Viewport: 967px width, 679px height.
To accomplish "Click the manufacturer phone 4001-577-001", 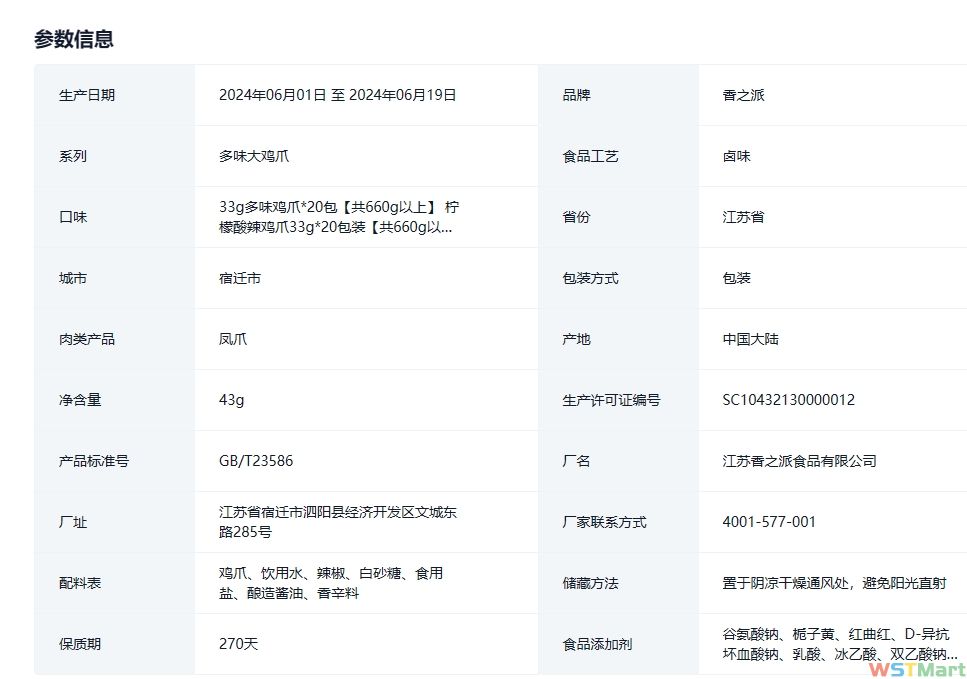I will (769, 522).
